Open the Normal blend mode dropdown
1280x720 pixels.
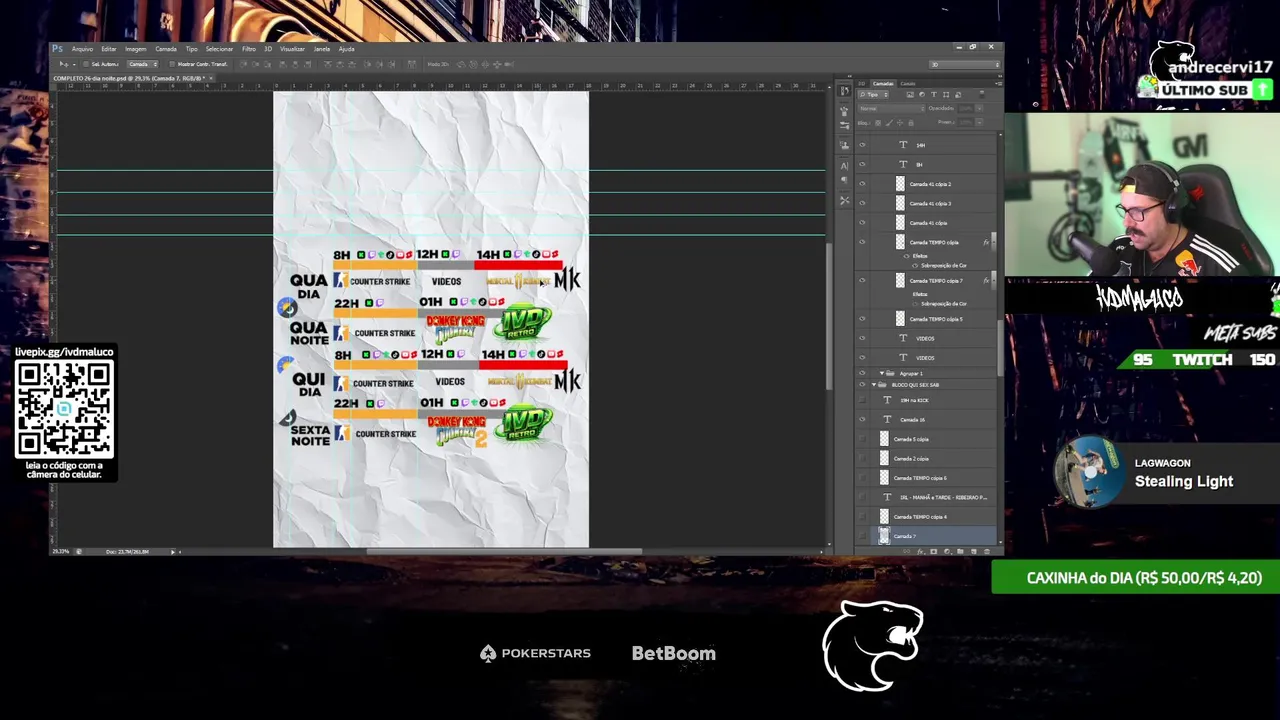pos(891,108)
